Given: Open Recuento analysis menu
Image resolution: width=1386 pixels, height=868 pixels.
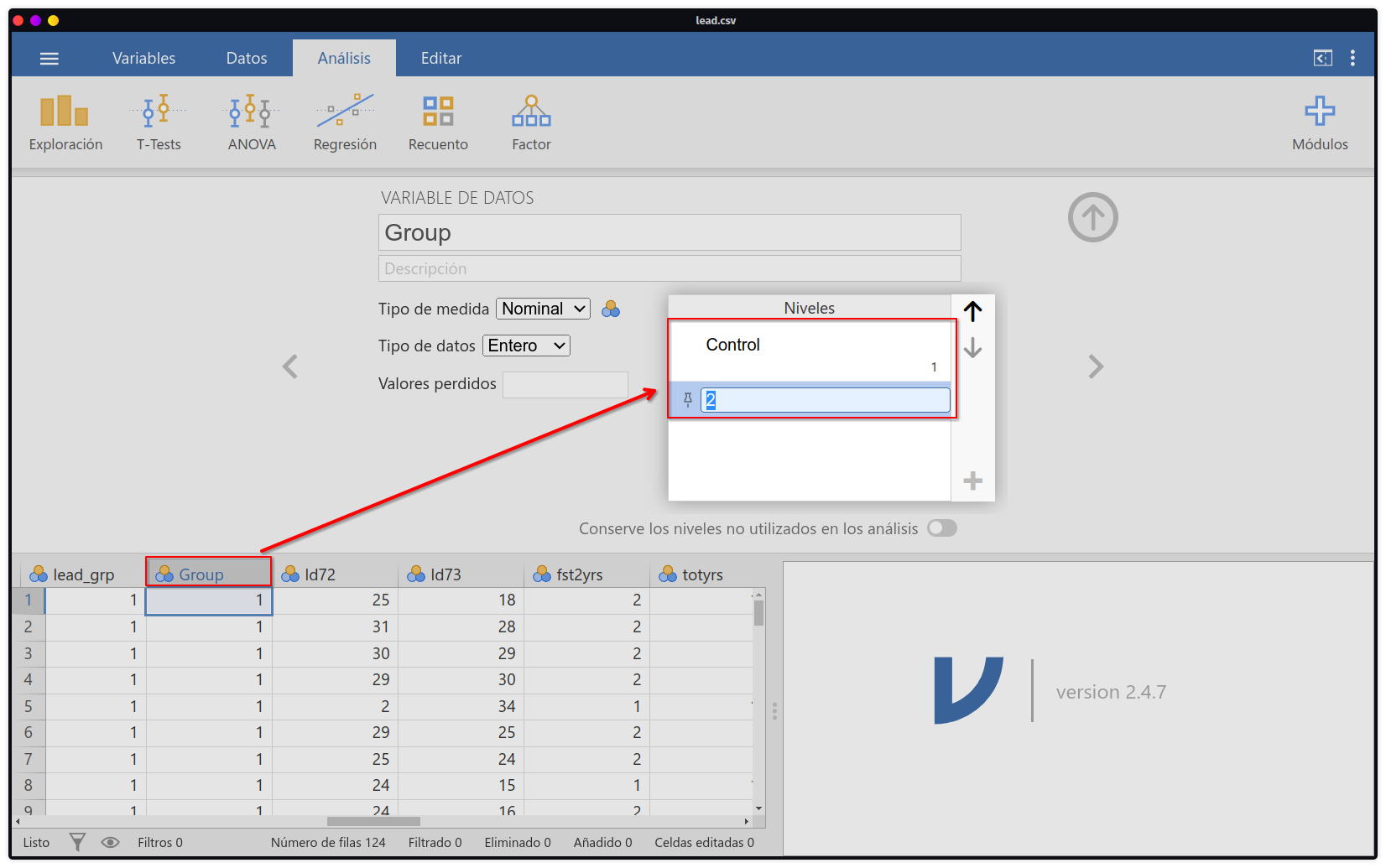Looking at the screenshot, I should tap(438, 122).
